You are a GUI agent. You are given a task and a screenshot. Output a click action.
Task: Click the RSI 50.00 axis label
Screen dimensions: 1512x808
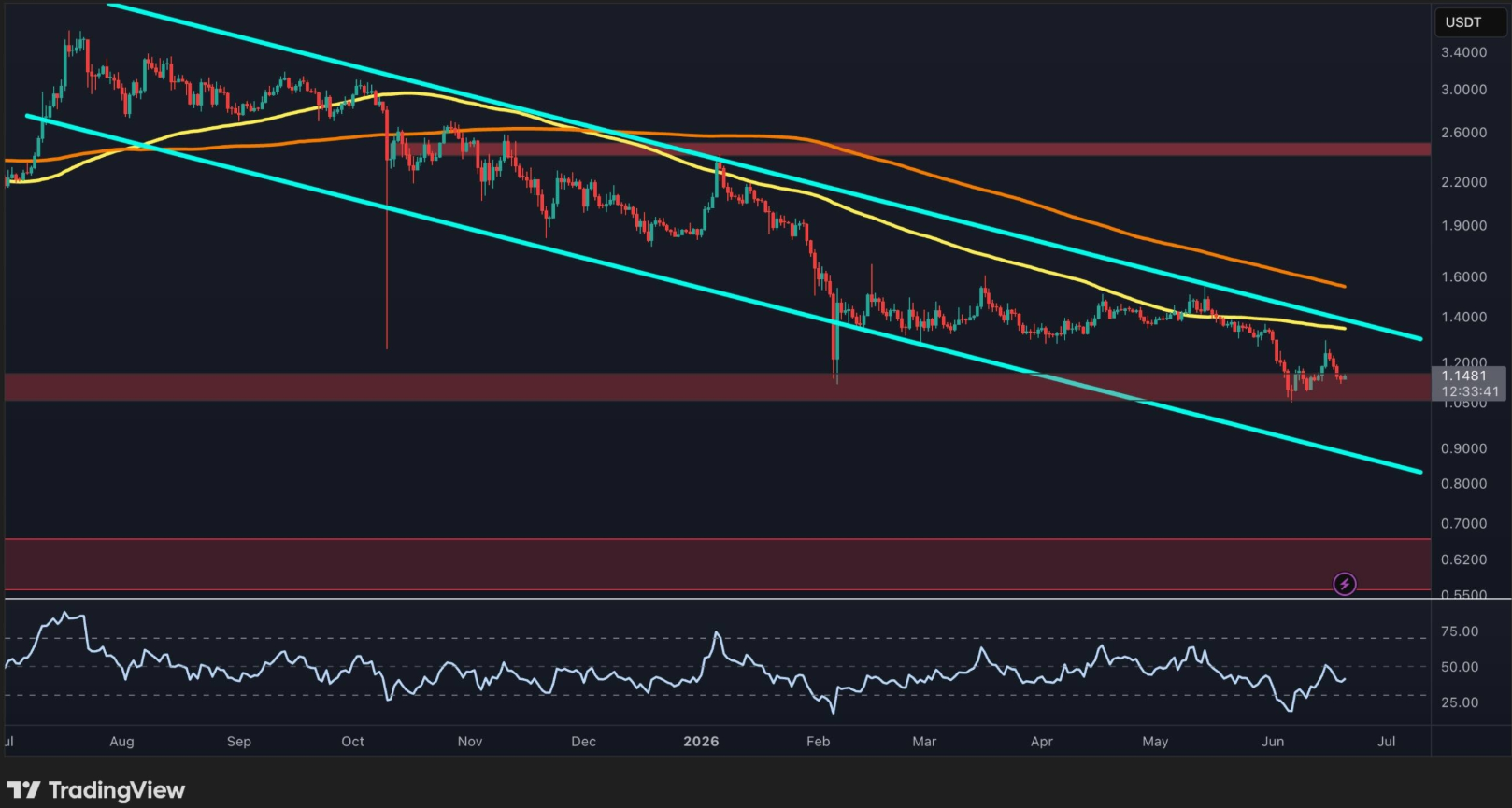1460,668
